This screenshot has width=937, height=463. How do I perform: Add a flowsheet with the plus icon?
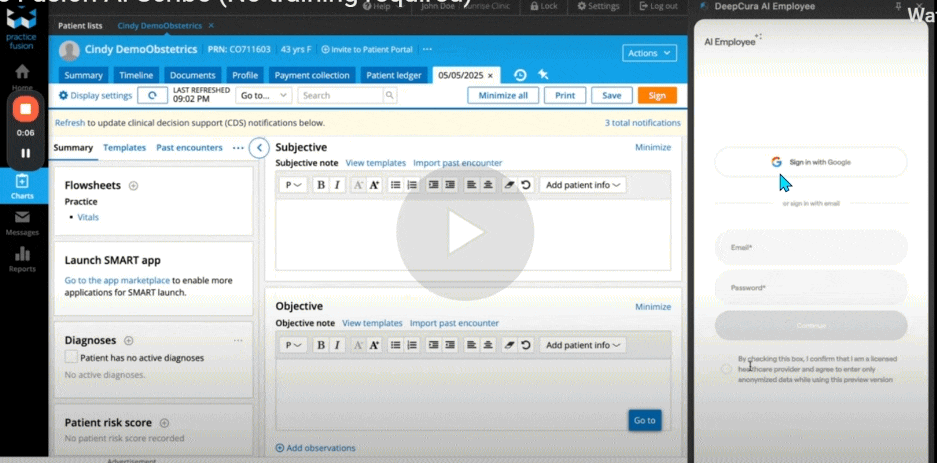[133, 186]
